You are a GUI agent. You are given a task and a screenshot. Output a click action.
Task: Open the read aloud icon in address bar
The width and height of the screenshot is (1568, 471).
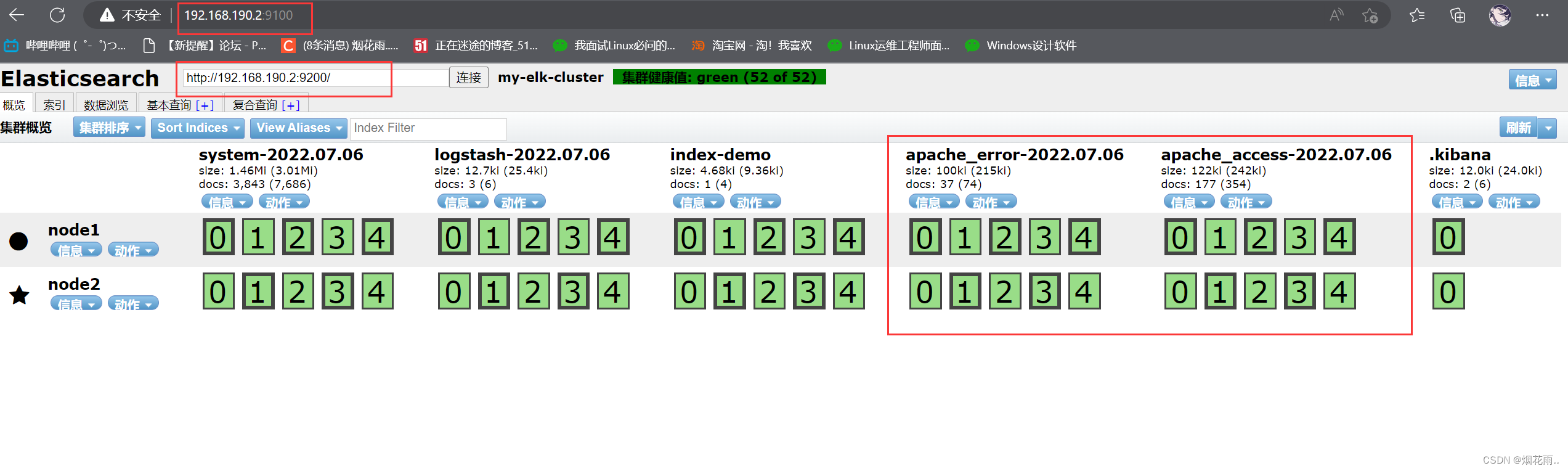1336,15
